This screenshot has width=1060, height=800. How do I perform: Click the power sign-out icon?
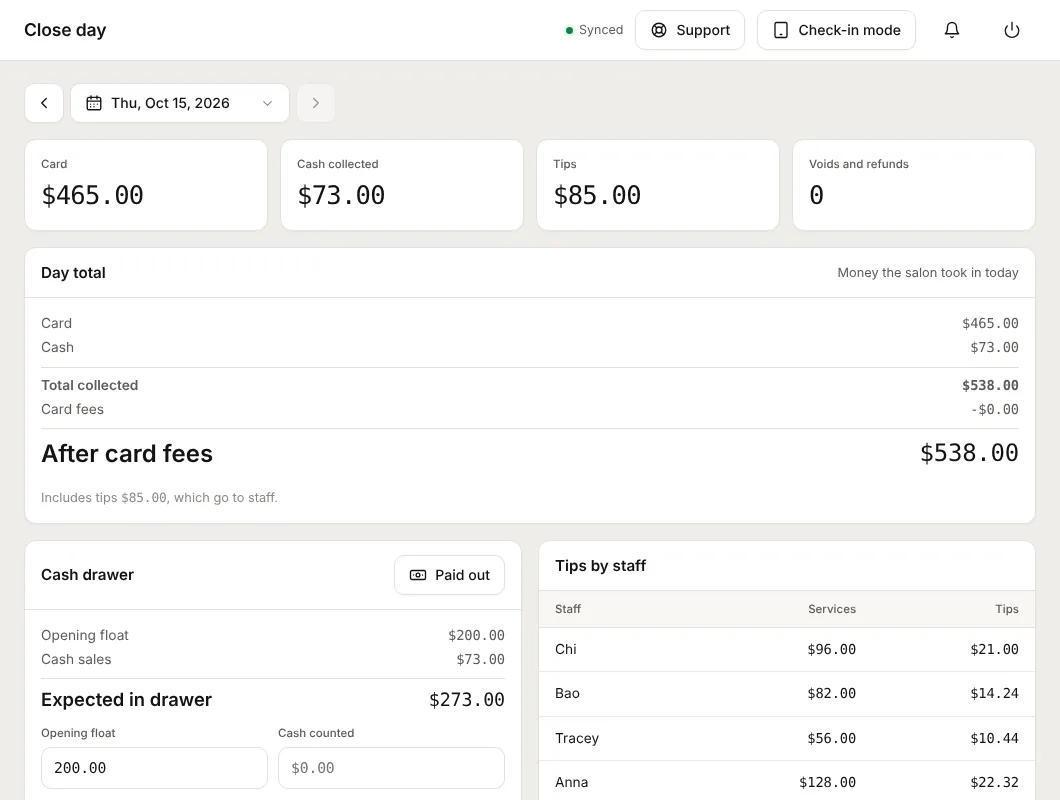click(1011, 30)
